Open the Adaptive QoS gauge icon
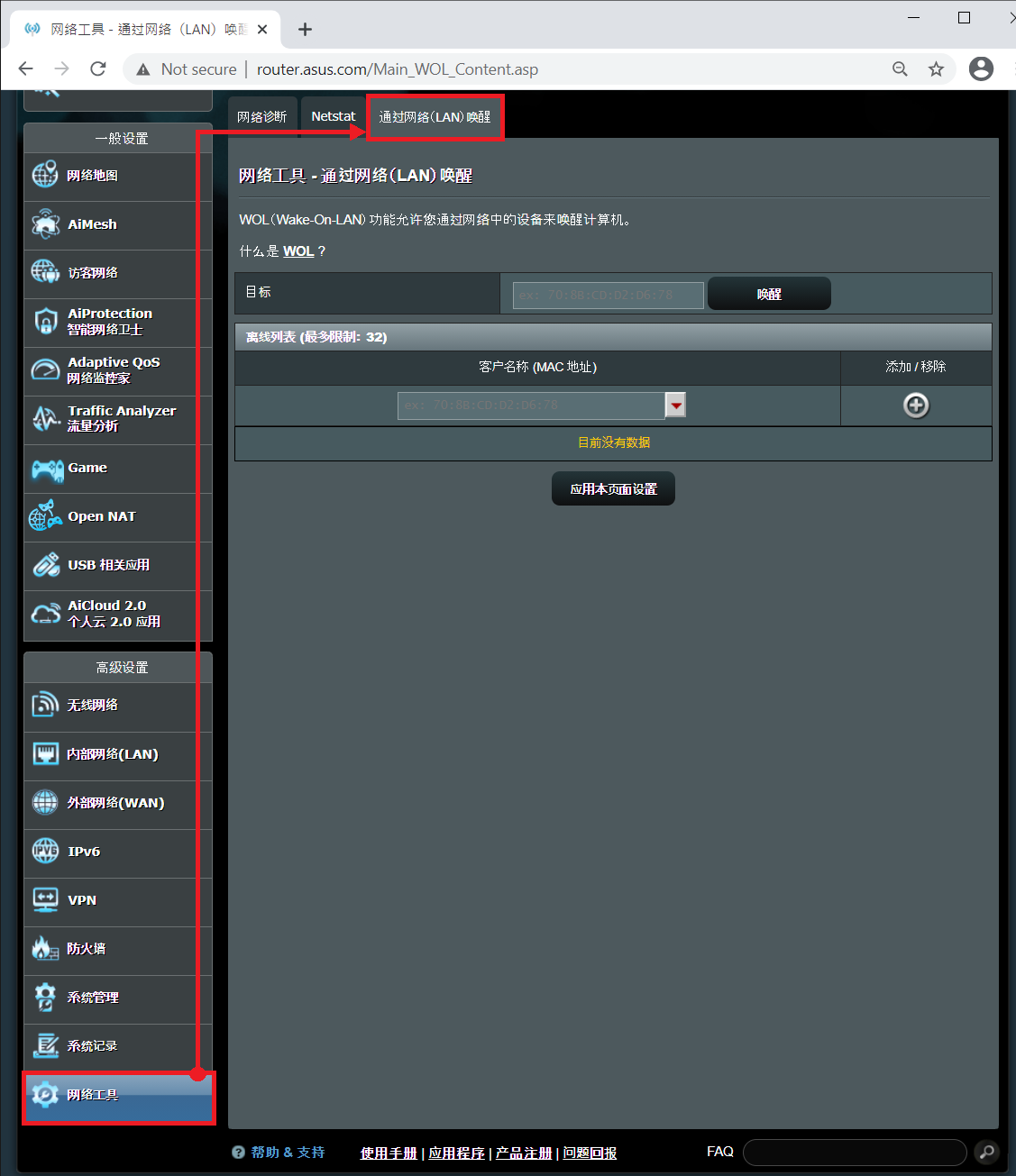 pos(45,369)
